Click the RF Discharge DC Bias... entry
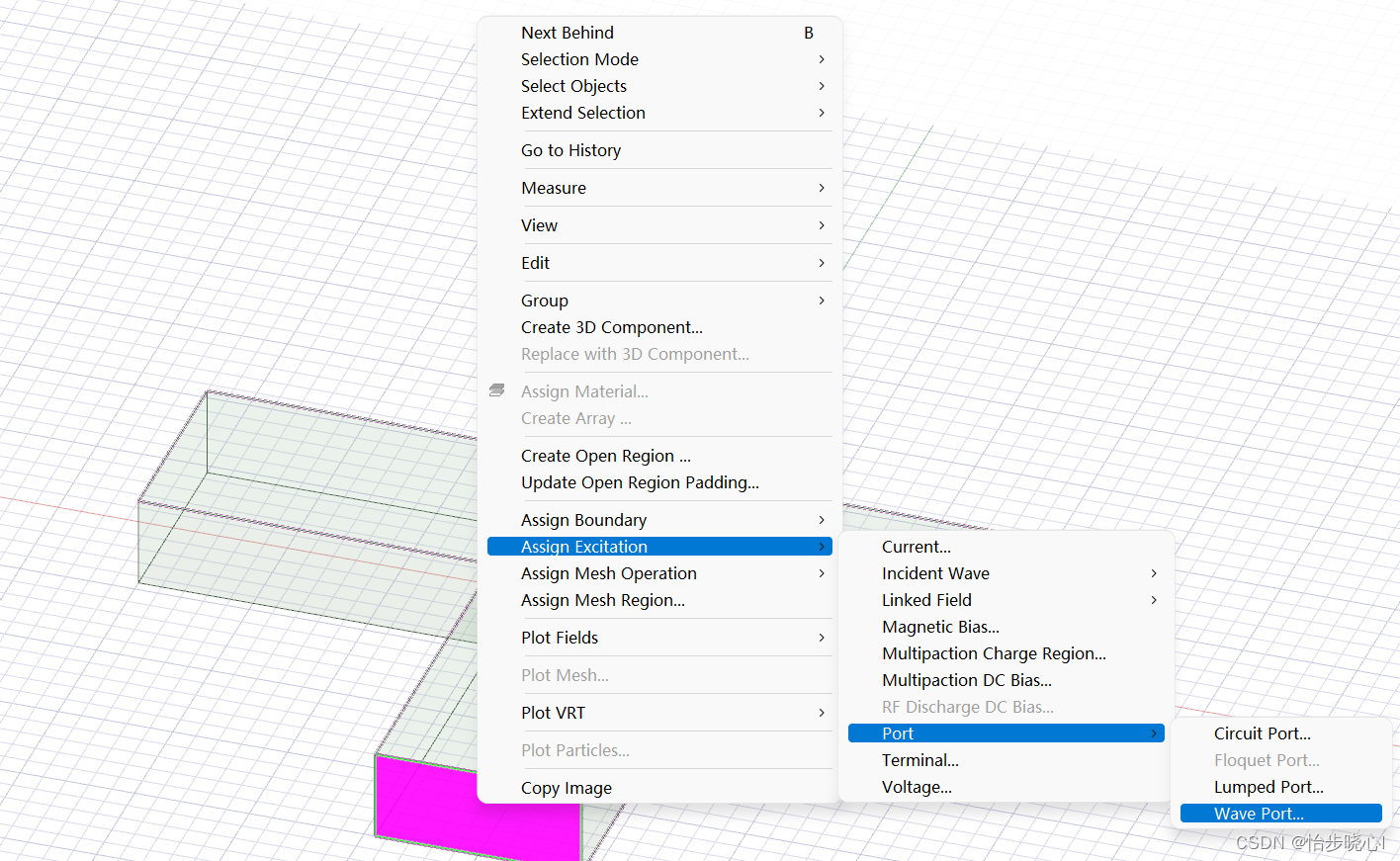 1006,707
